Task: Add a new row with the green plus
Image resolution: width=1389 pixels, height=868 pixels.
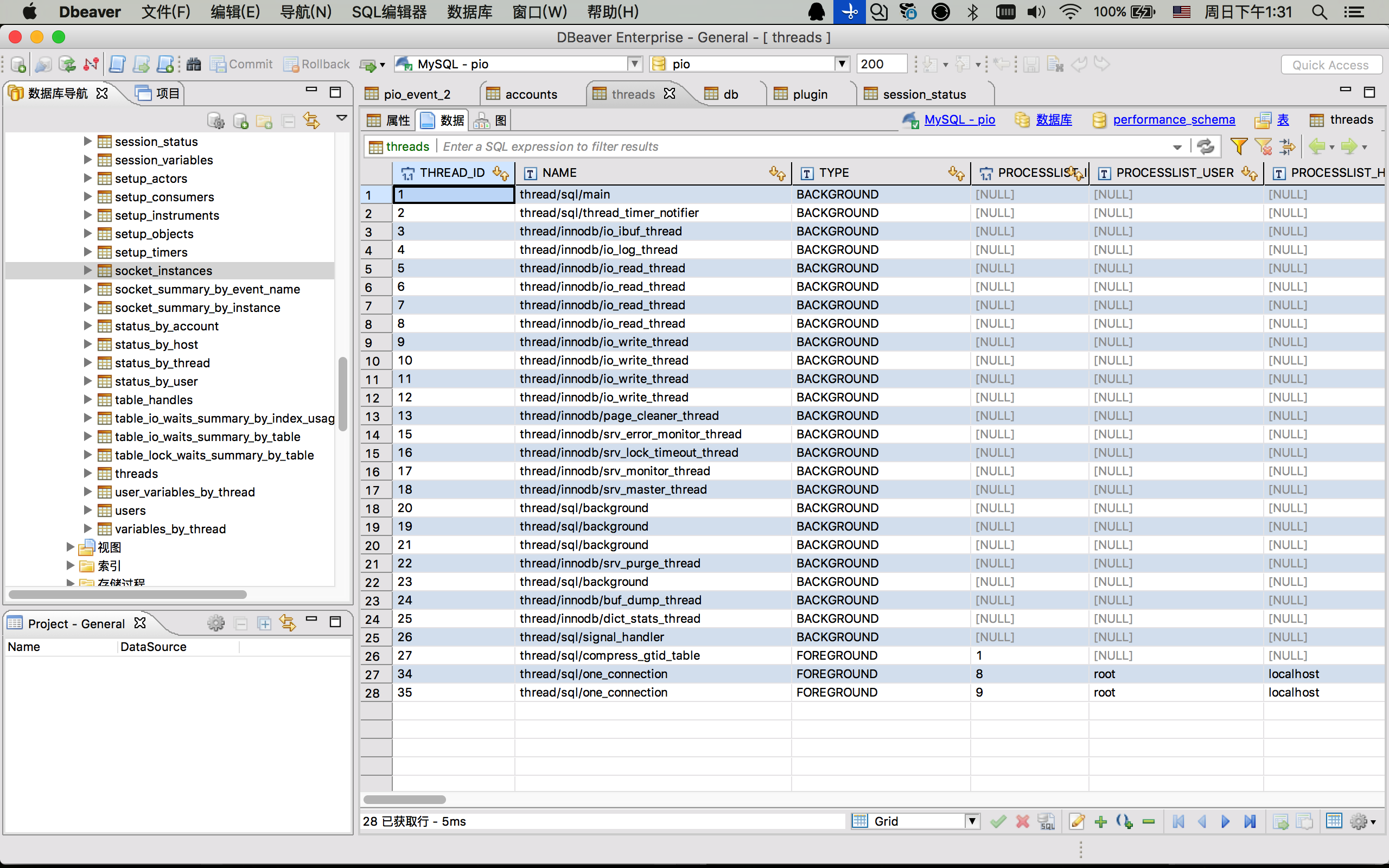Action: click(1101, 821)
